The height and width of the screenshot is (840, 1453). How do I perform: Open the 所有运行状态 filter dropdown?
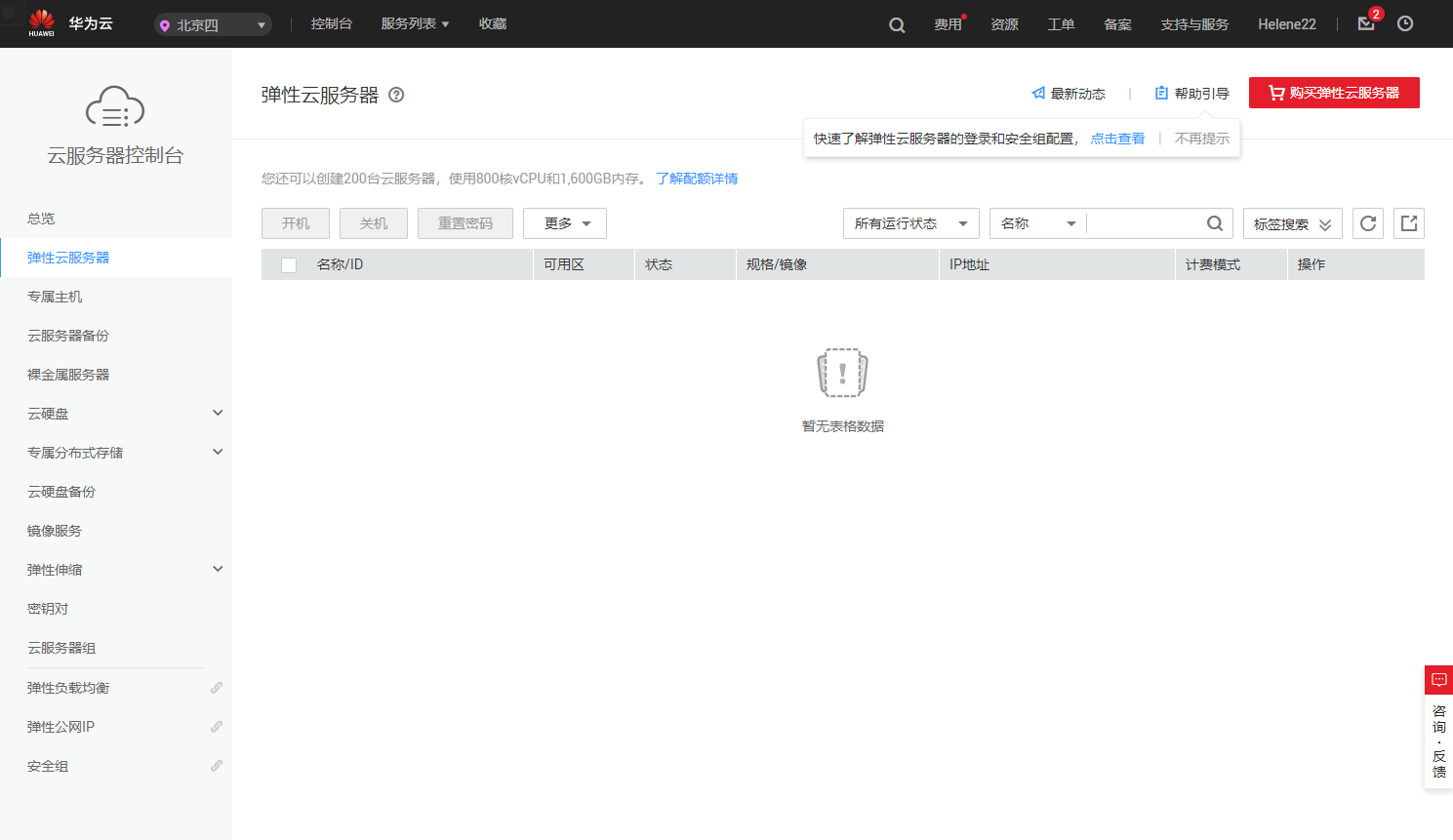click(x=911, y=223)
